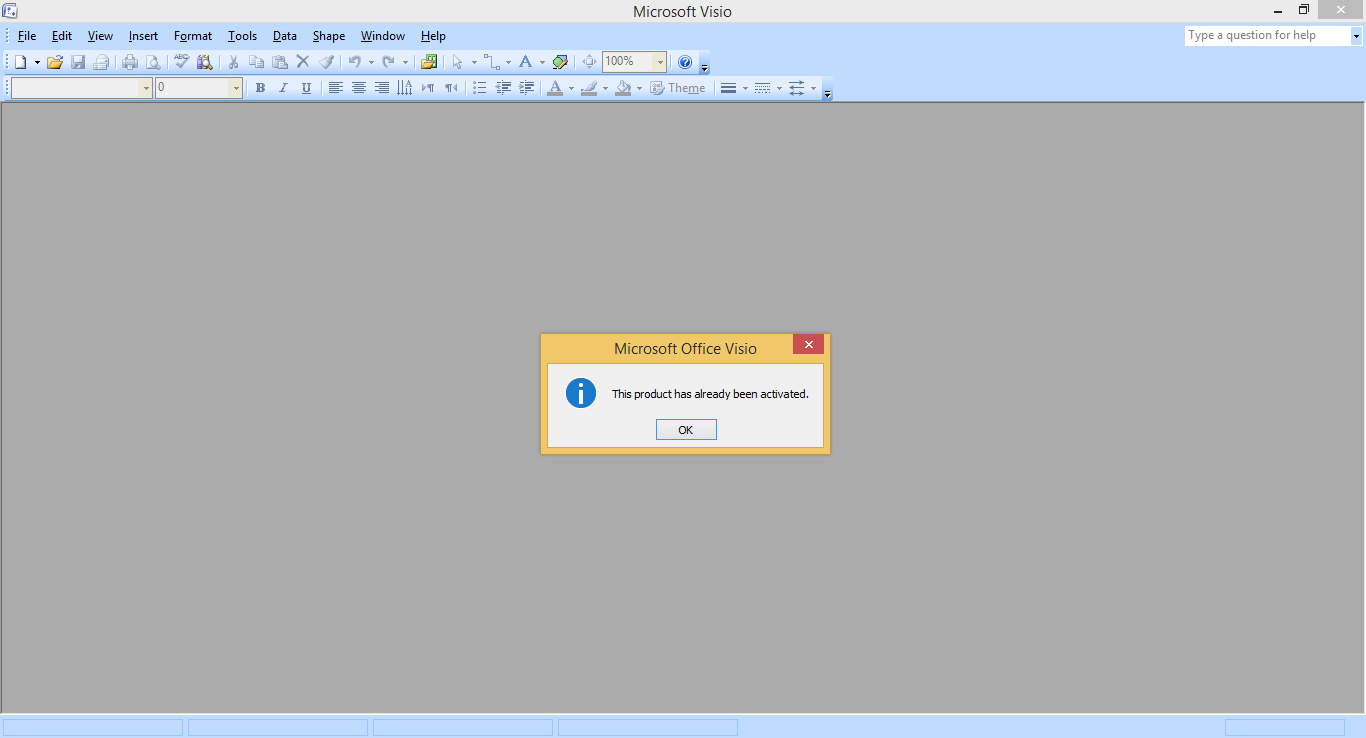Toggle Align Left
The width and height of the screenshot is (1366, 738).
(x=336, y=88)
